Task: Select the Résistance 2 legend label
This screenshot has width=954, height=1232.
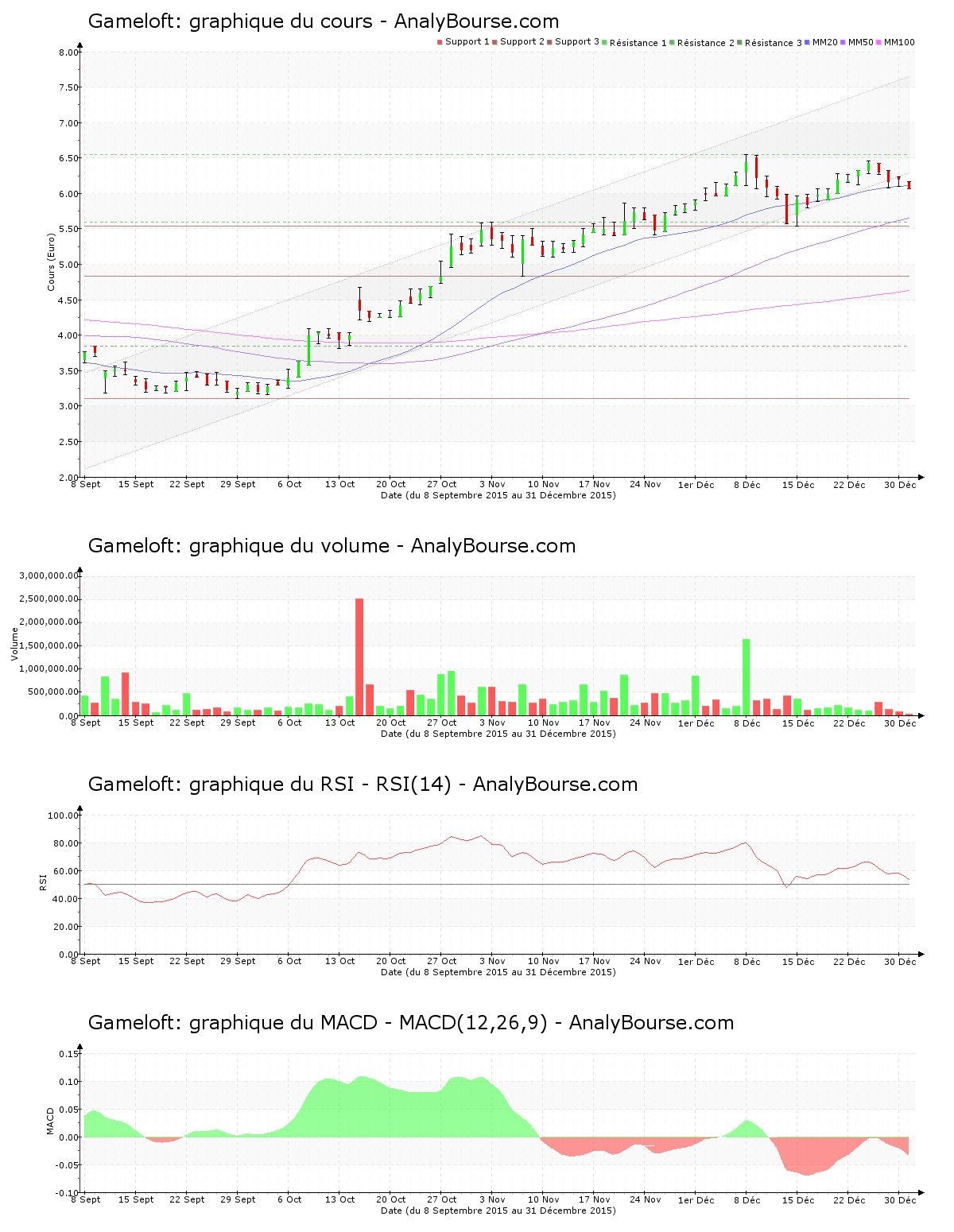Action: click(706, 43)
